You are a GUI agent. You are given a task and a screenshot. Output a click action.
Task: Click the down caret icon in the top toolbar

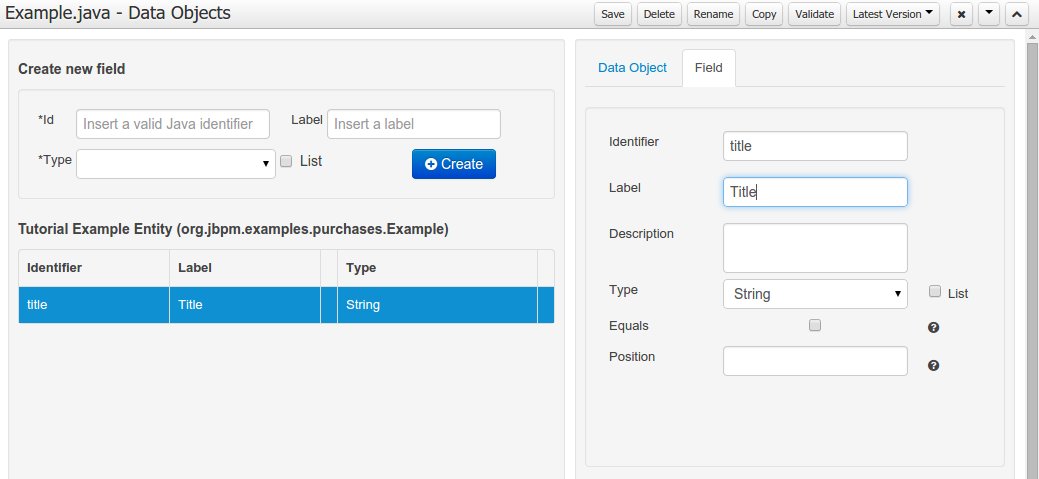click(x=988, y=15)
